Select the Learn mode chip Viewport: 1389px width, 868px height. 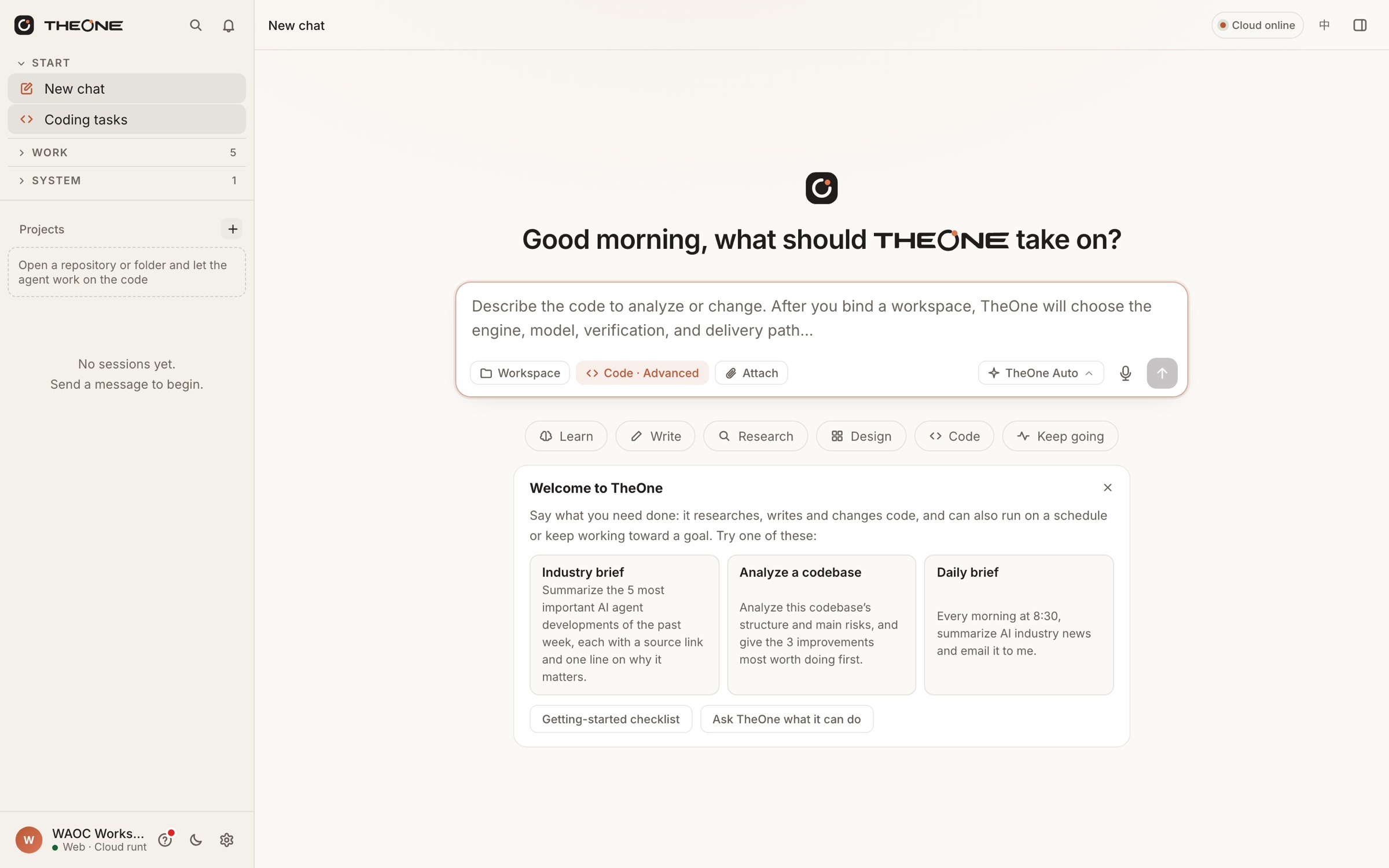566,436
